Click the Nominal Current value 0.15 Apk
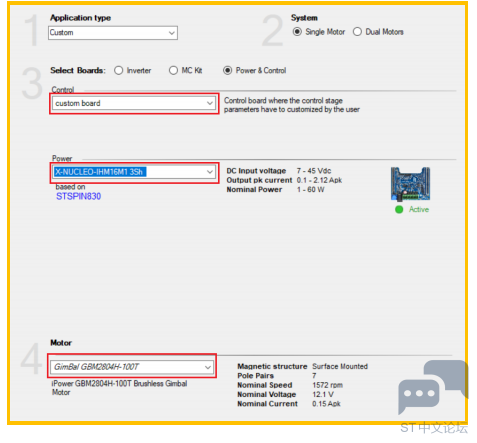Screen dimensions: 477x443 326,404
